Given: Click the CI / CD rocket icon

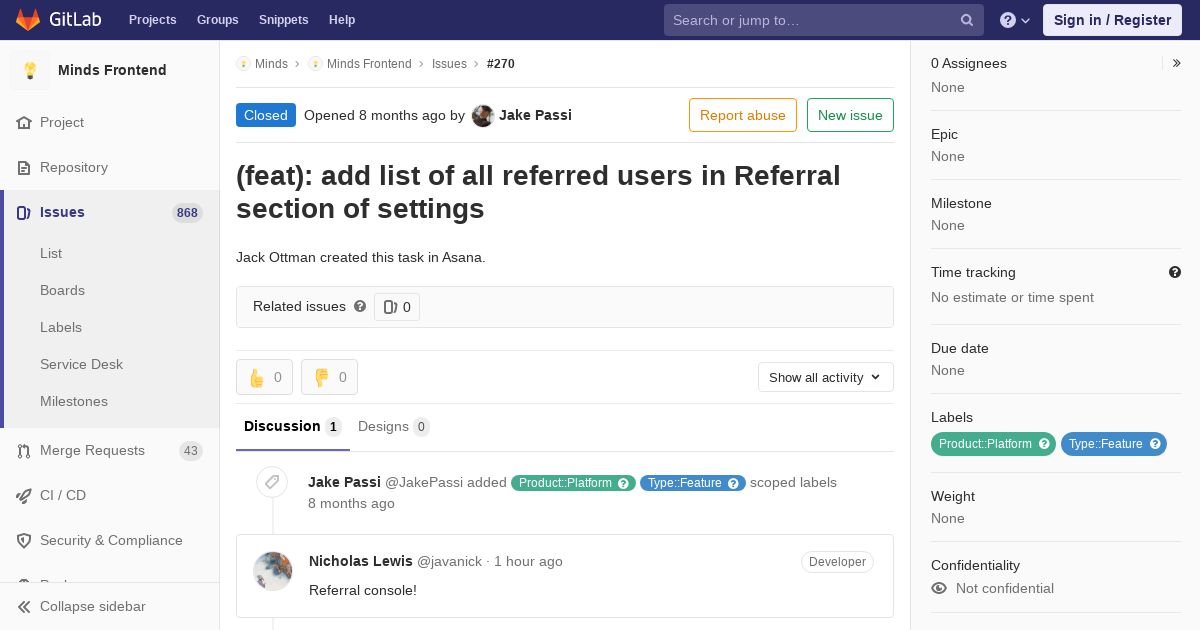Looking at the screenshot, I should point(24,495).
